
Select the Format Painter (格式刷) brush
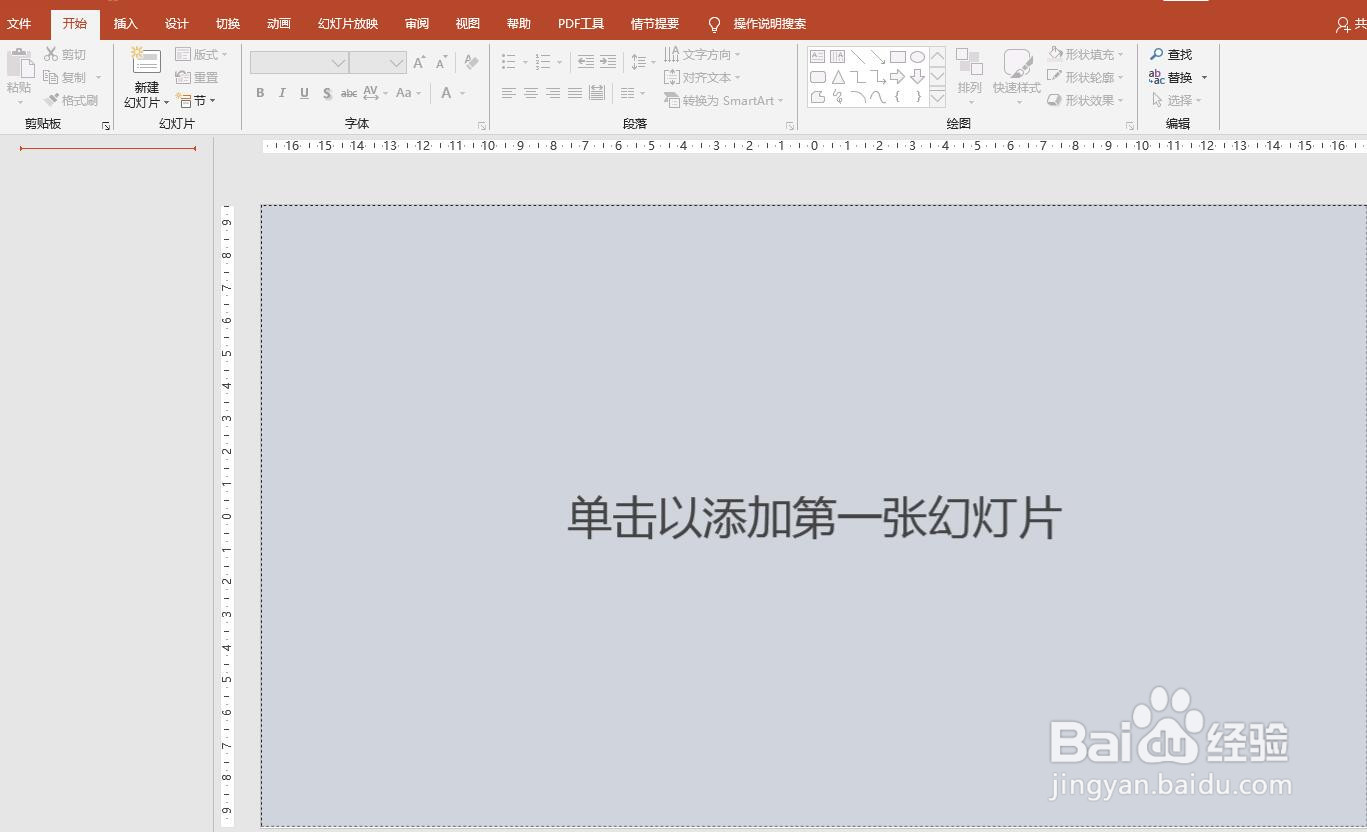pos(71,100)
